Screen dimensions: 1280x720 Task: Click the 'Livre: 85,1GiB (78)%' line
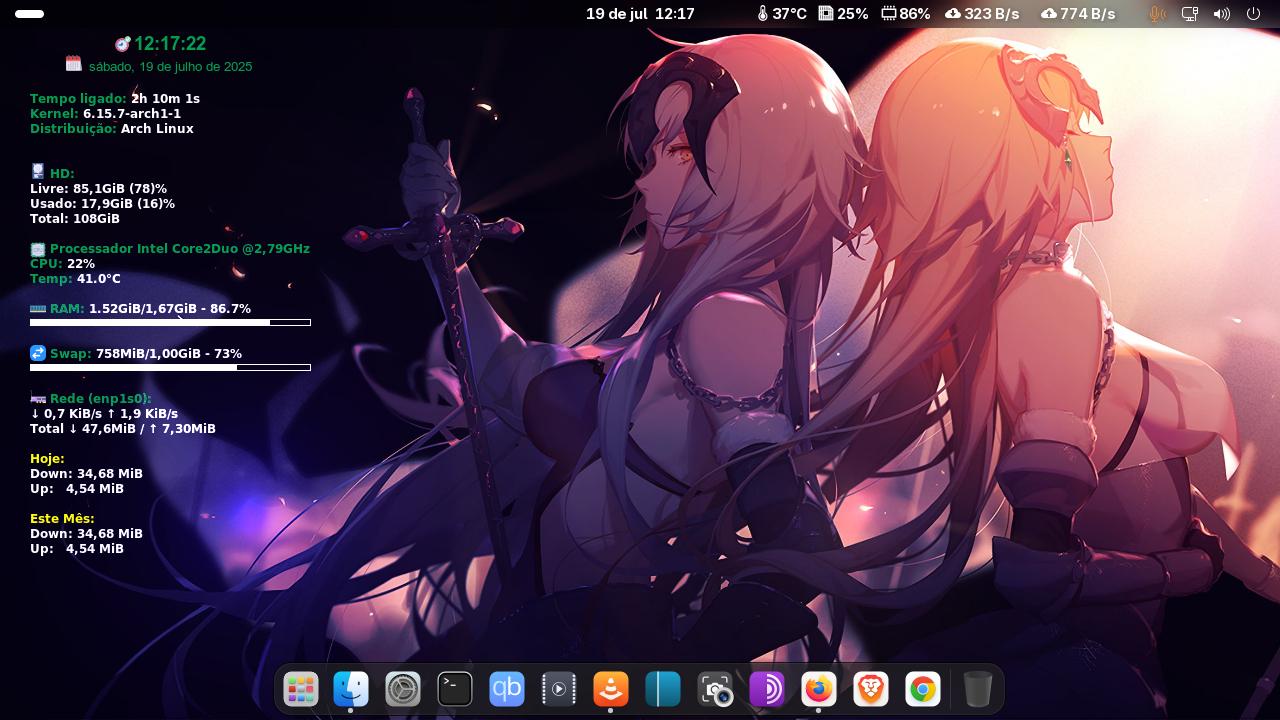pos(98,189)
